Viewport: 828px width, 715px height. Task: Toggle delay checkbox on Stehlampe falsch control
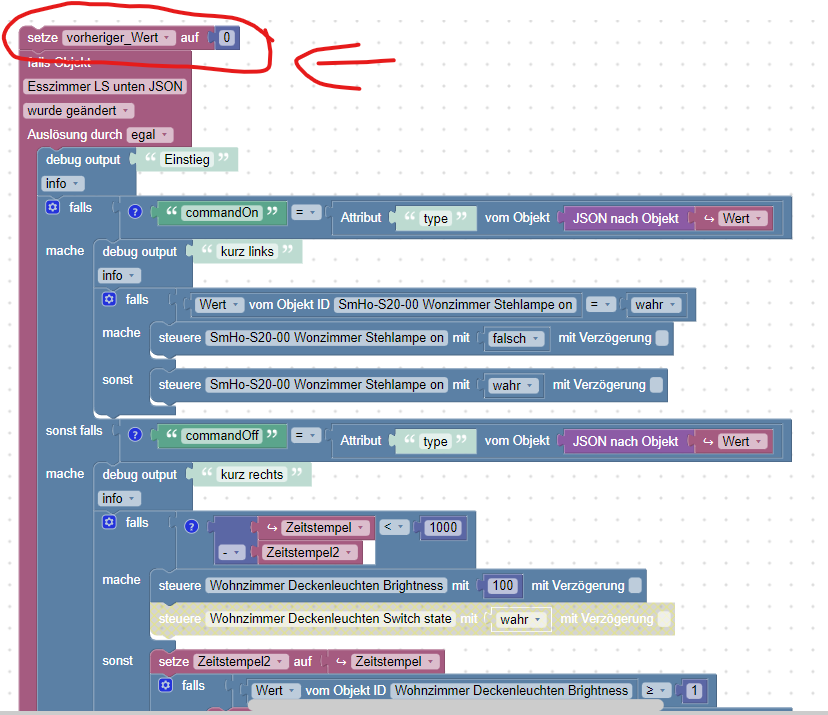662,338
